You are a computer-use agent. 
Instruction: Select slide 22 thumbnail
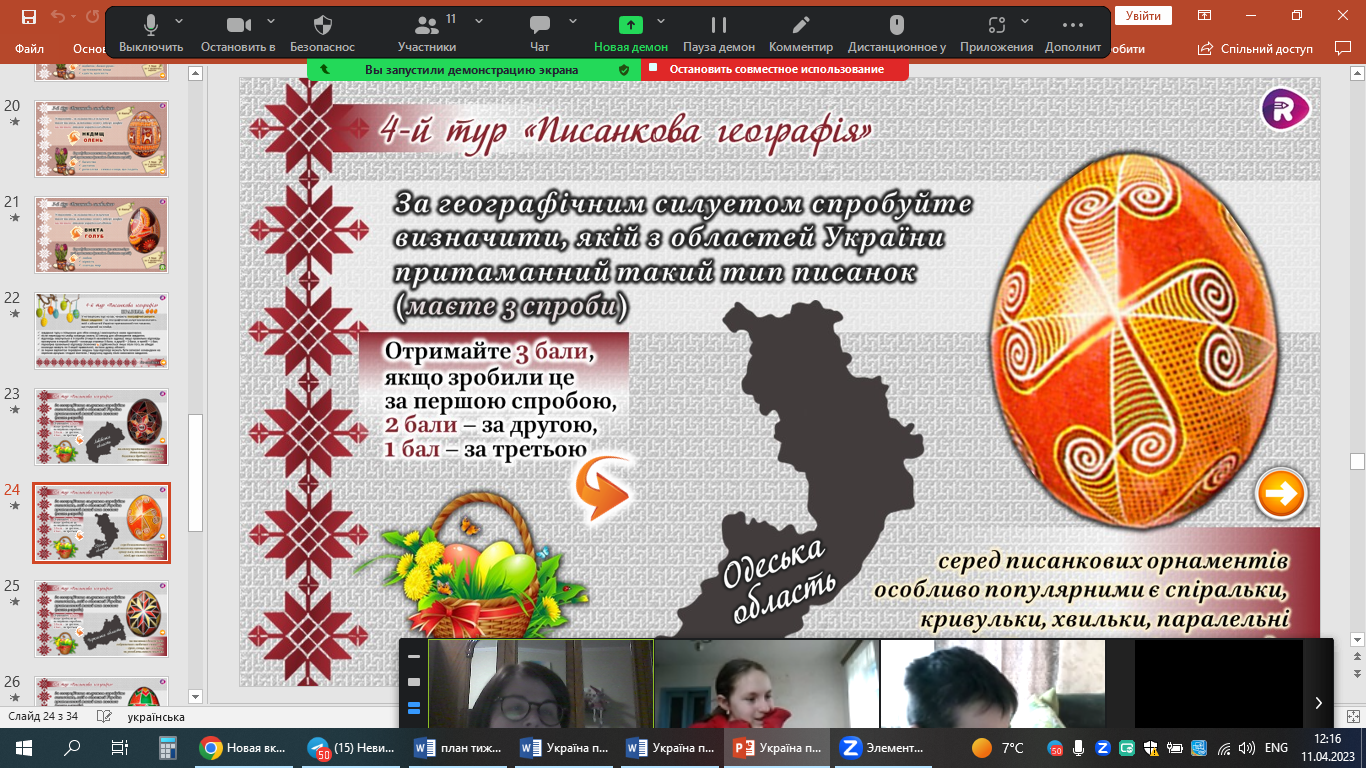click(102, 330)
